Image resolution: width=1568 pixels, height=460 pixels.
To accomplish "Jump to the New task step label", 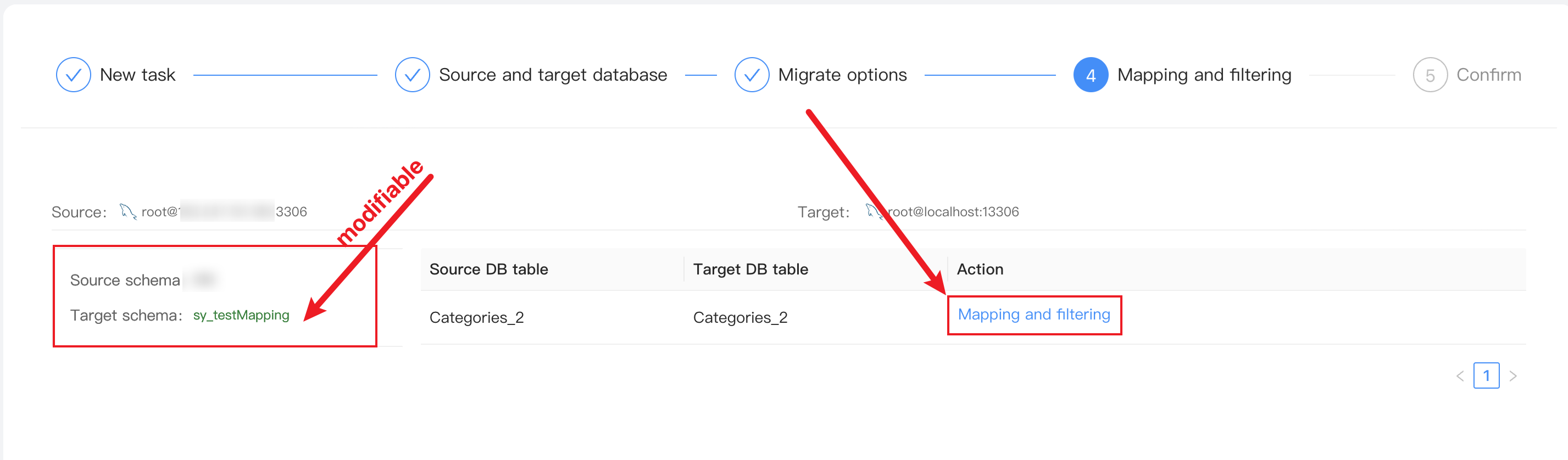I will (x=137, y=75).
